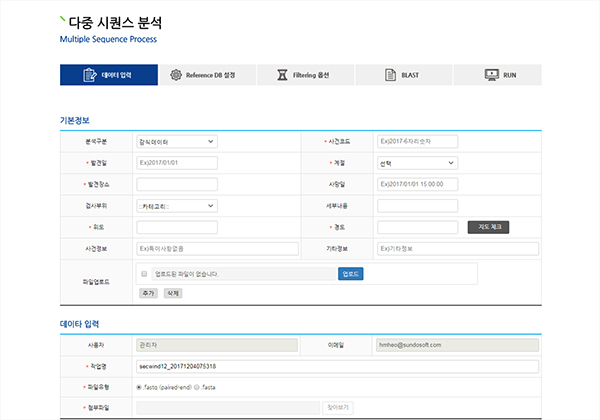Click the gear icon for Reference DB 설정

[x=176, y=75]
